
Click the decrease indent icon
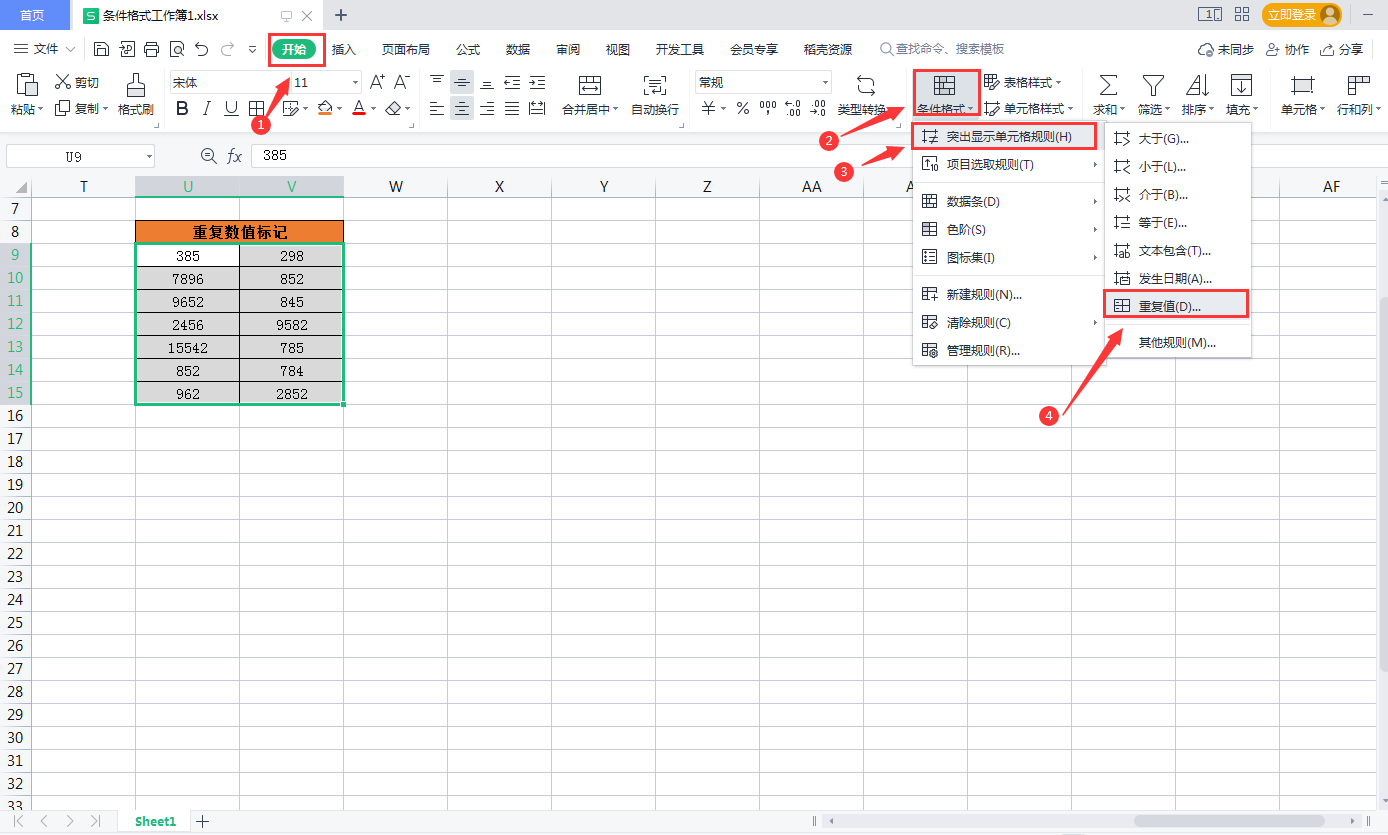click(x=512, y=82)
